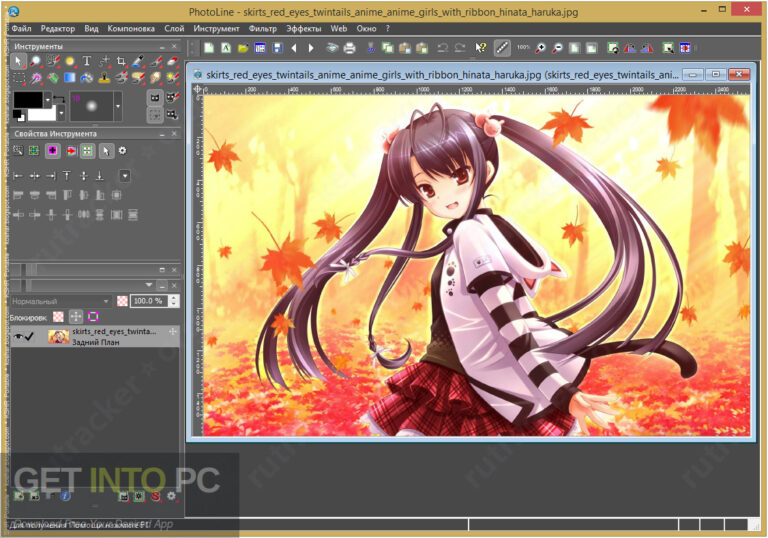
Task: Click the context help arrow-question icon
Action: [480, 48]
